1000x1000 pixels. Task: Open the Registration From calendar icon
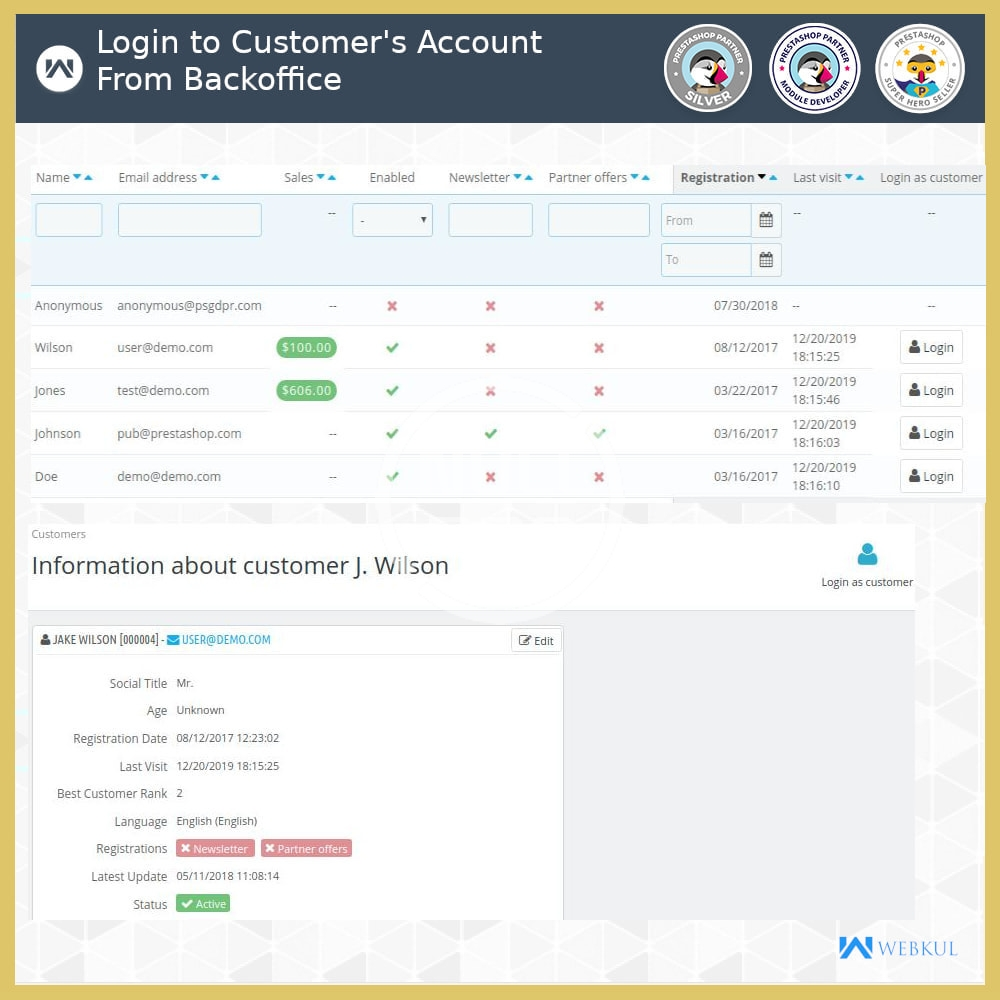766,220
